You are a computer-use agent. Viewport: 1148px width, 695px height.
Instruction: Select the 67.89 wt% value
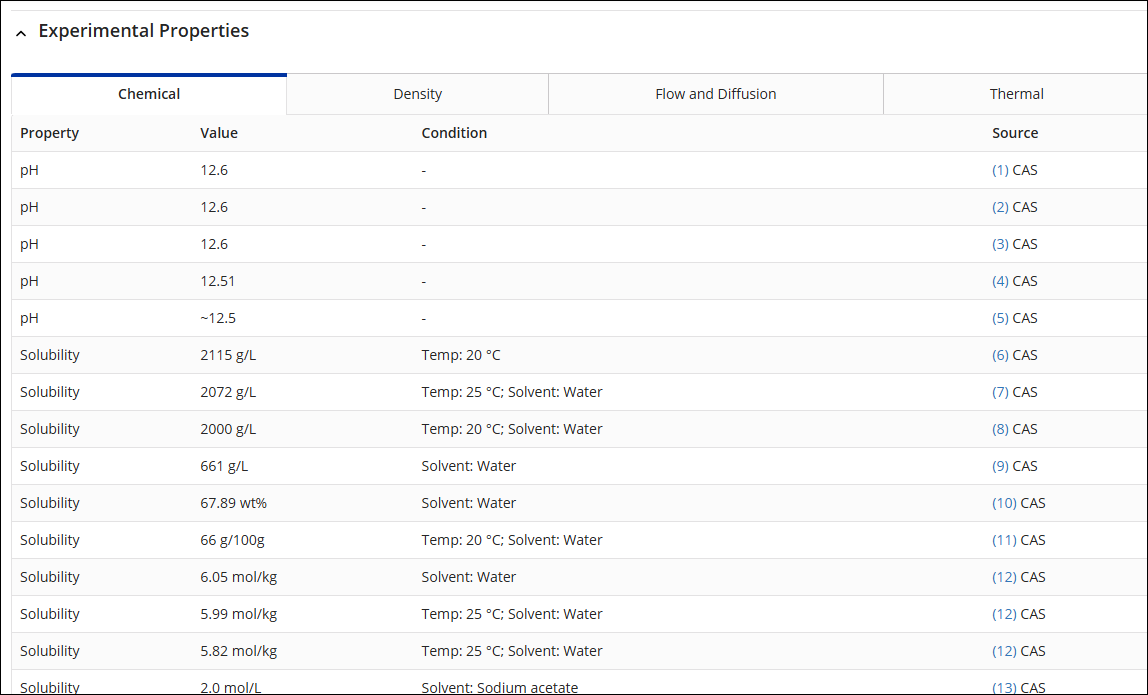tap(234, 503)
